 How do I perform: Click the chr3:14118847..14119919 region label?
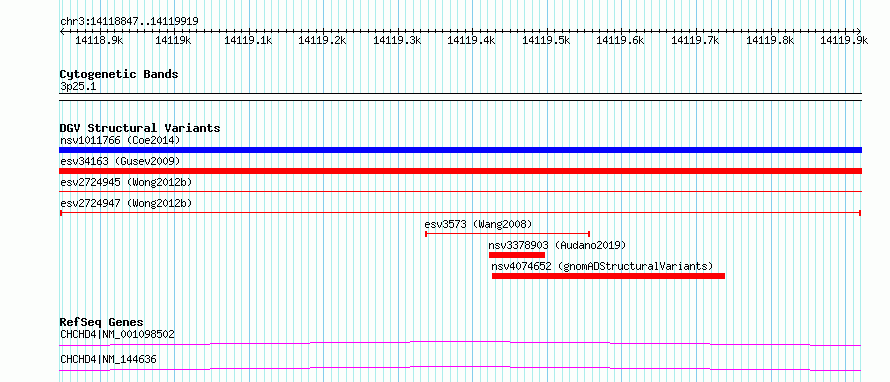pyautogui.click(x=129, y=21)
